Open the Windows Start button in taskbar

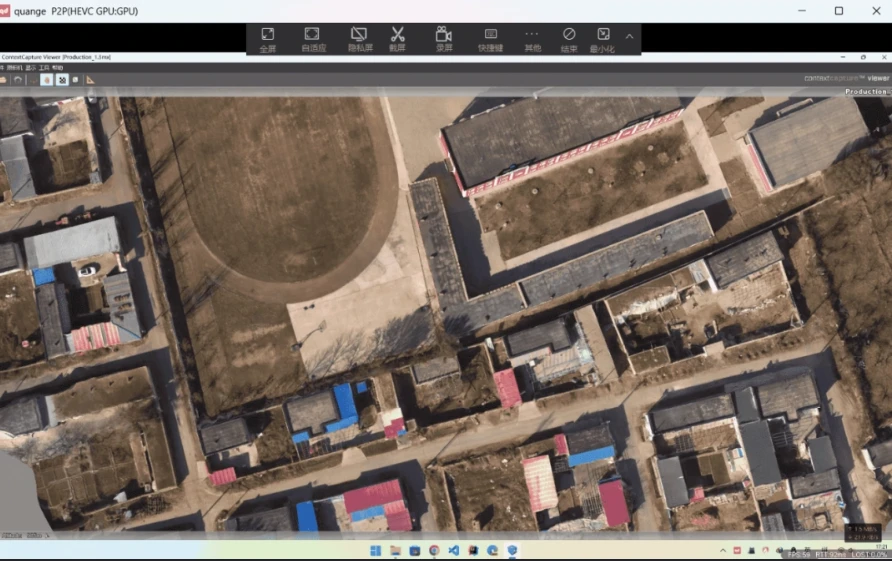click(x=376, y=550)
